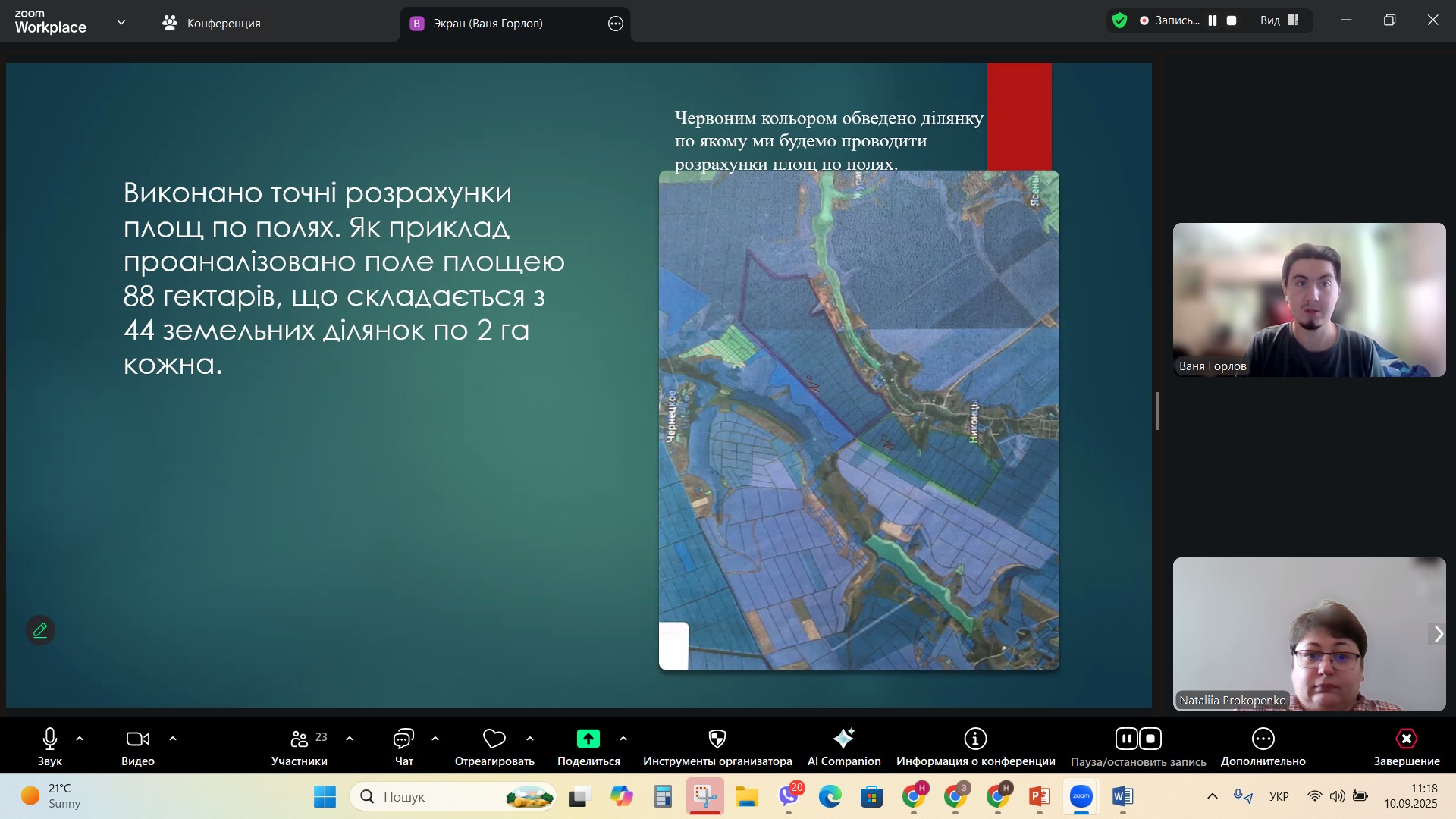
Task: Pause the recording in top bar
Action: coord(1213,20)
